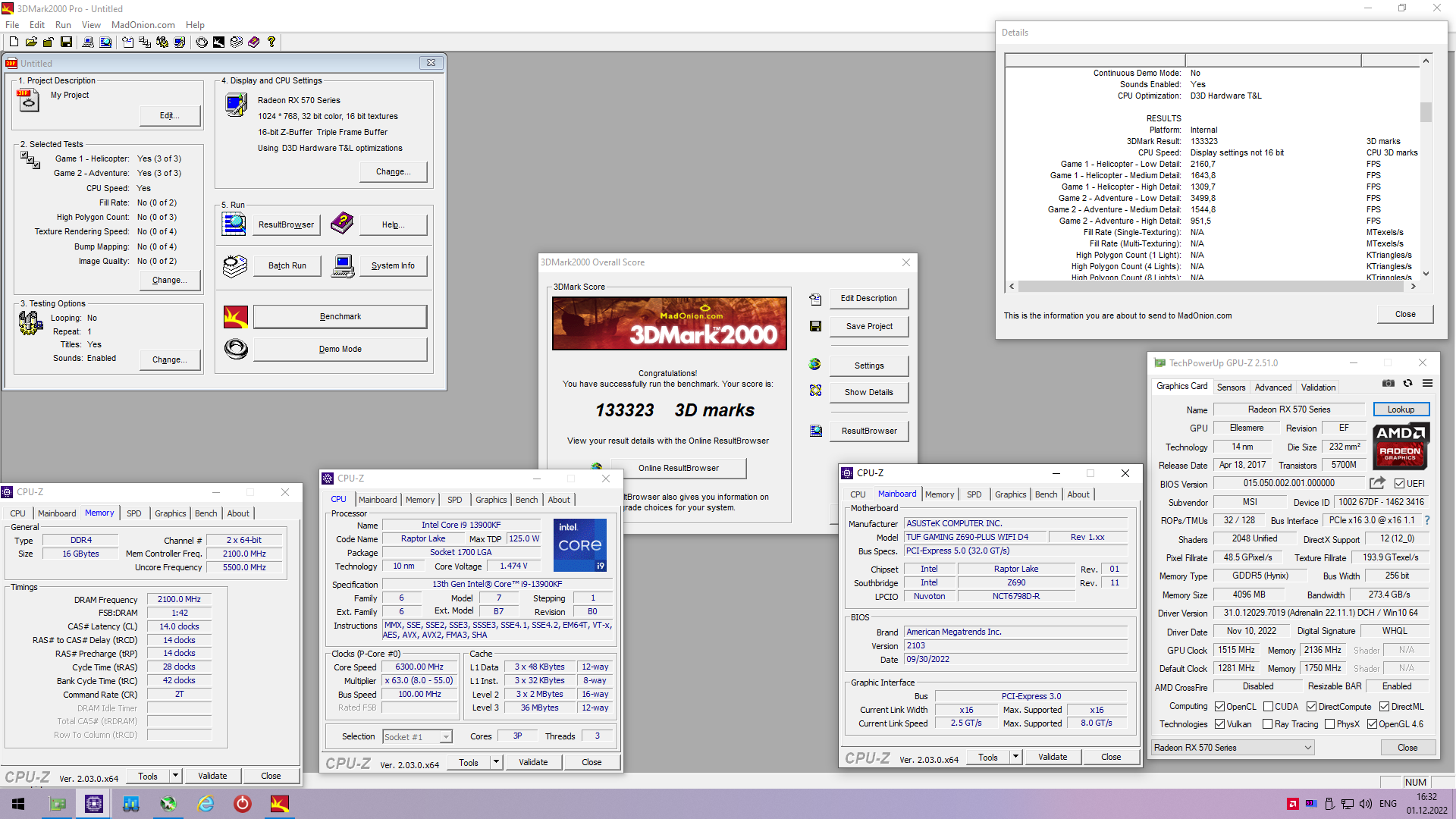This screenshot has width=1456, height=819.
Task: Open the Bench tab in CPU-Z Mainboard window
Action: pos(1046,494)
